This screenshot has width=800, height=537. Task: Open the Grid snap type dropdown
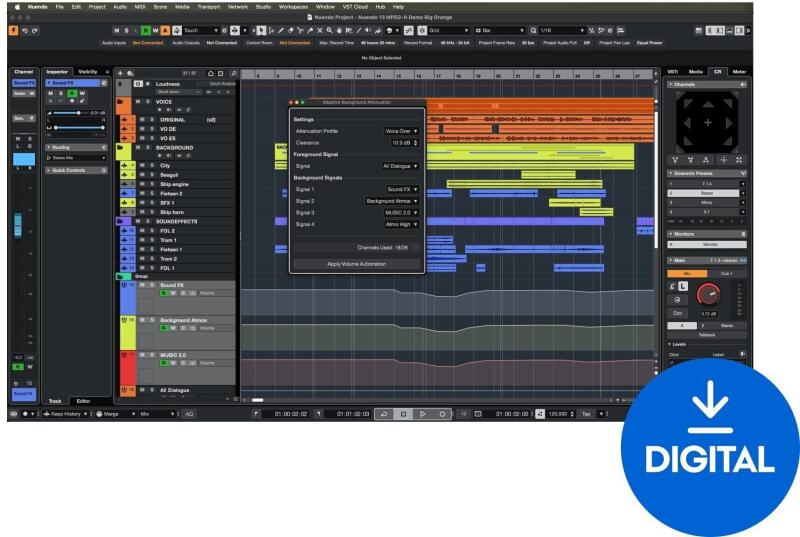pos(449,31)
